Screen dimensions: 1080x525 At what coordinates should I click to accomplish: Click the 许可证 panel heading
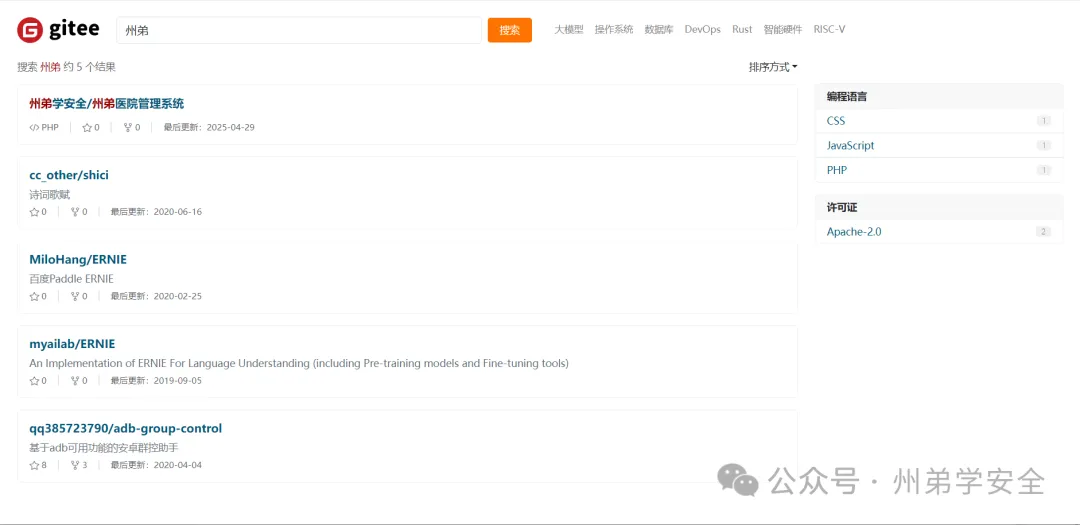pyautogui.click(x=842, y=207)
